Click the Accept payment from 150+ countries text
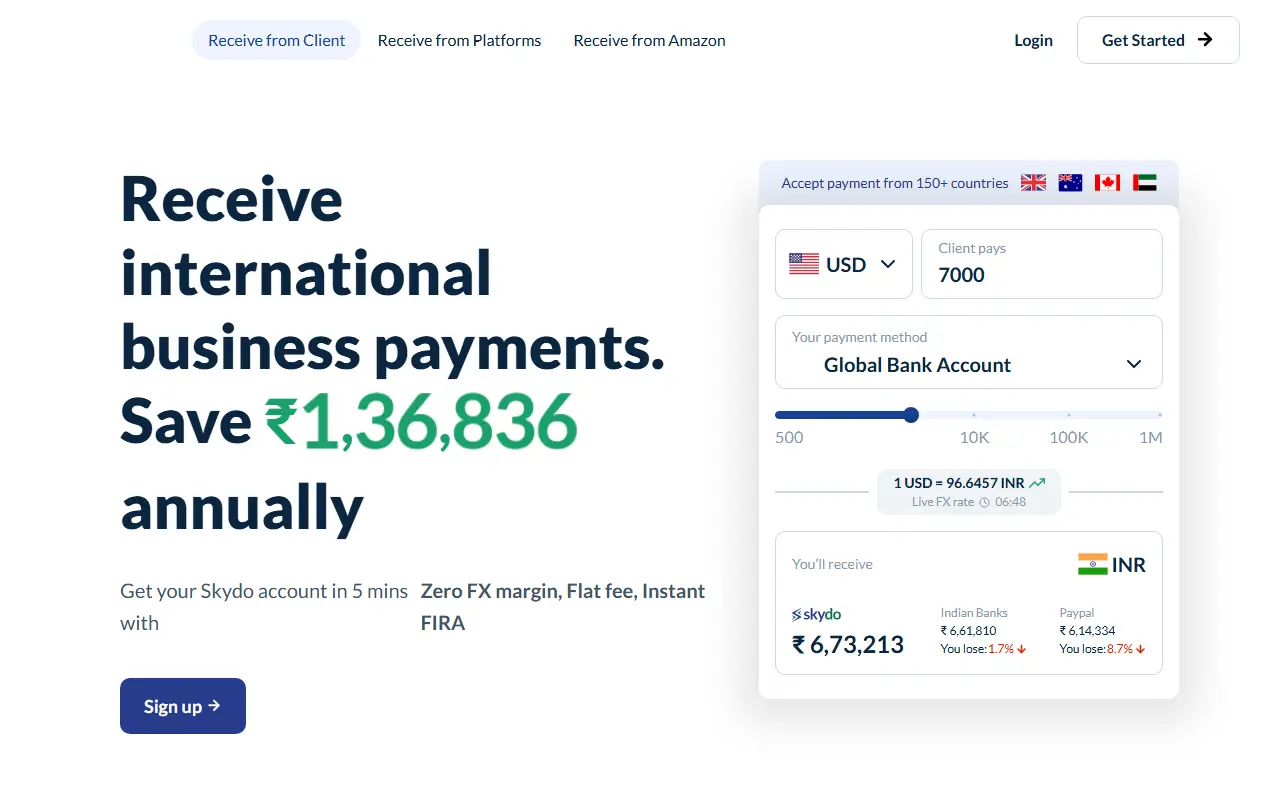The height and width of the screenshot is (800, 1280). pyautogui.click(x=895, y=183)
